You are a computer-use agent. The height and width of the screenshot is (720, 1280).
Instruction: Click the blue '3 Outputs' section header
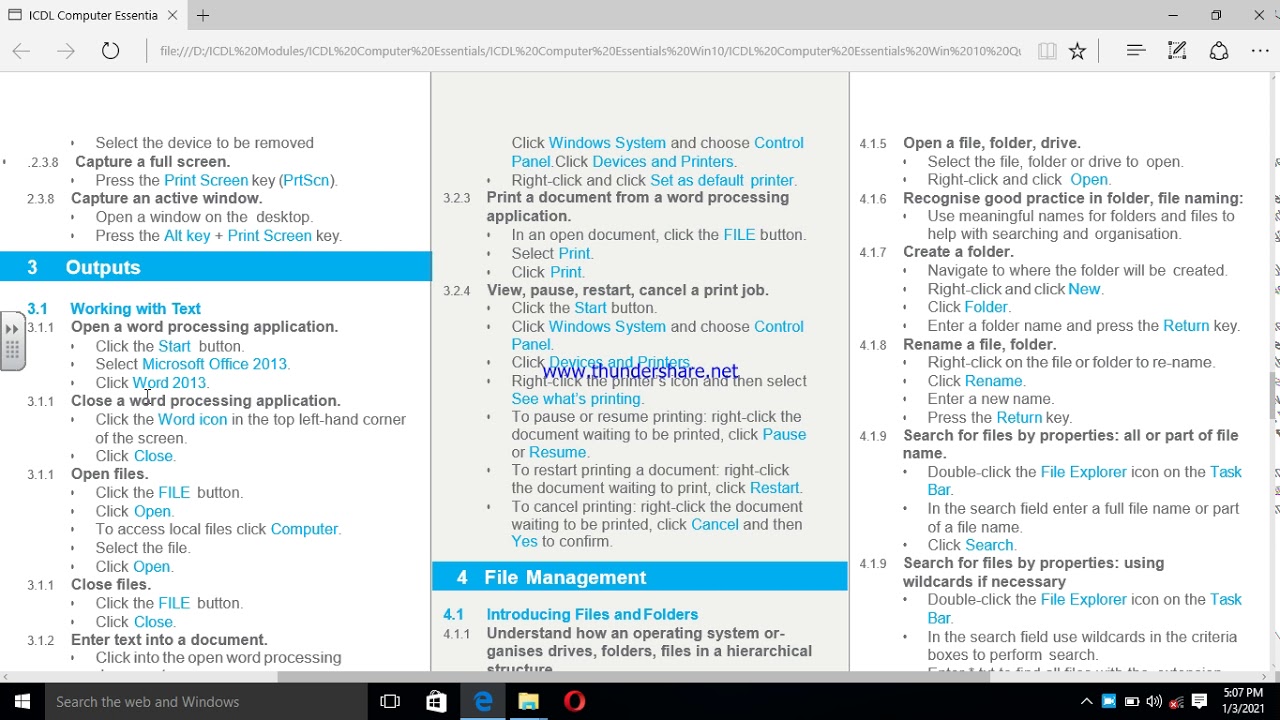click(x=215, y=267)
